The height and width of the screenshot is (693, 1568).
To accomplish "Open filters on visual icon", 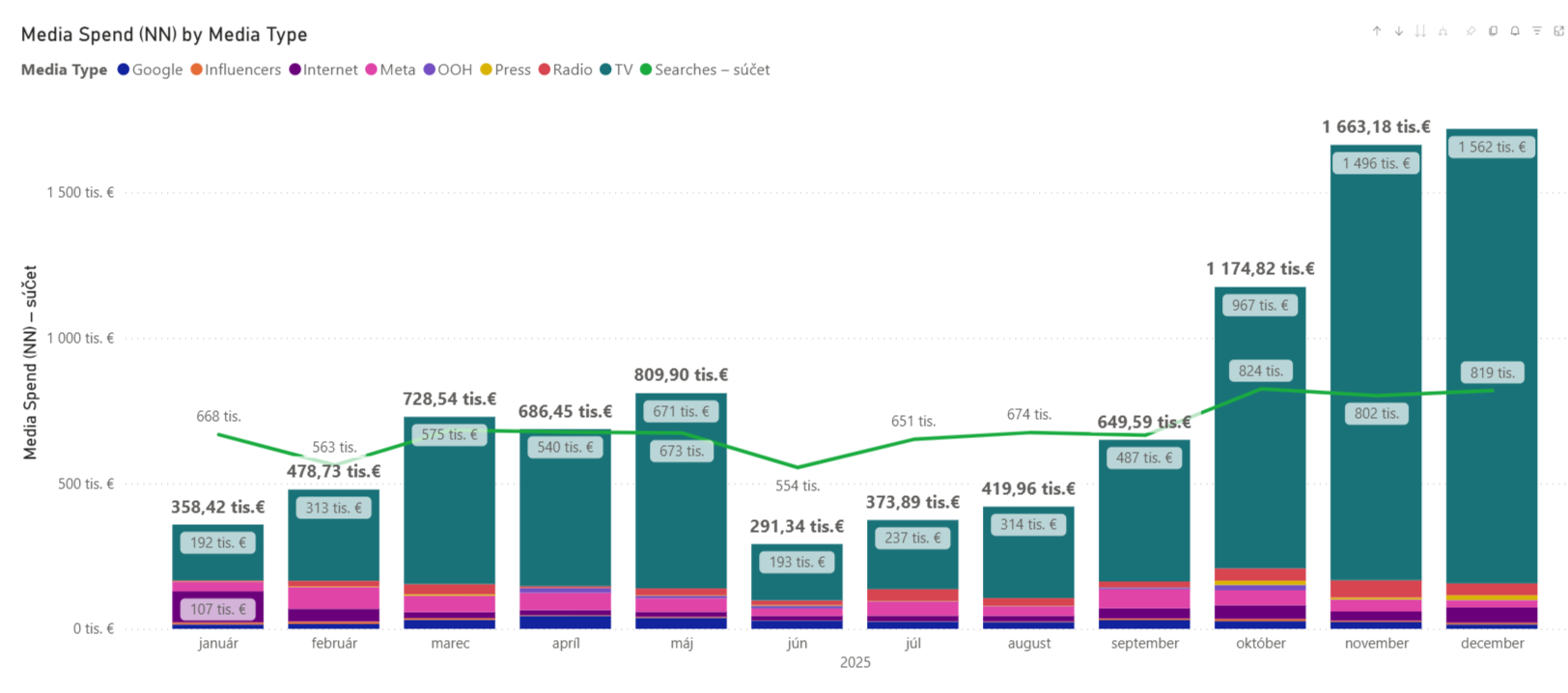I will [1537, 31].
